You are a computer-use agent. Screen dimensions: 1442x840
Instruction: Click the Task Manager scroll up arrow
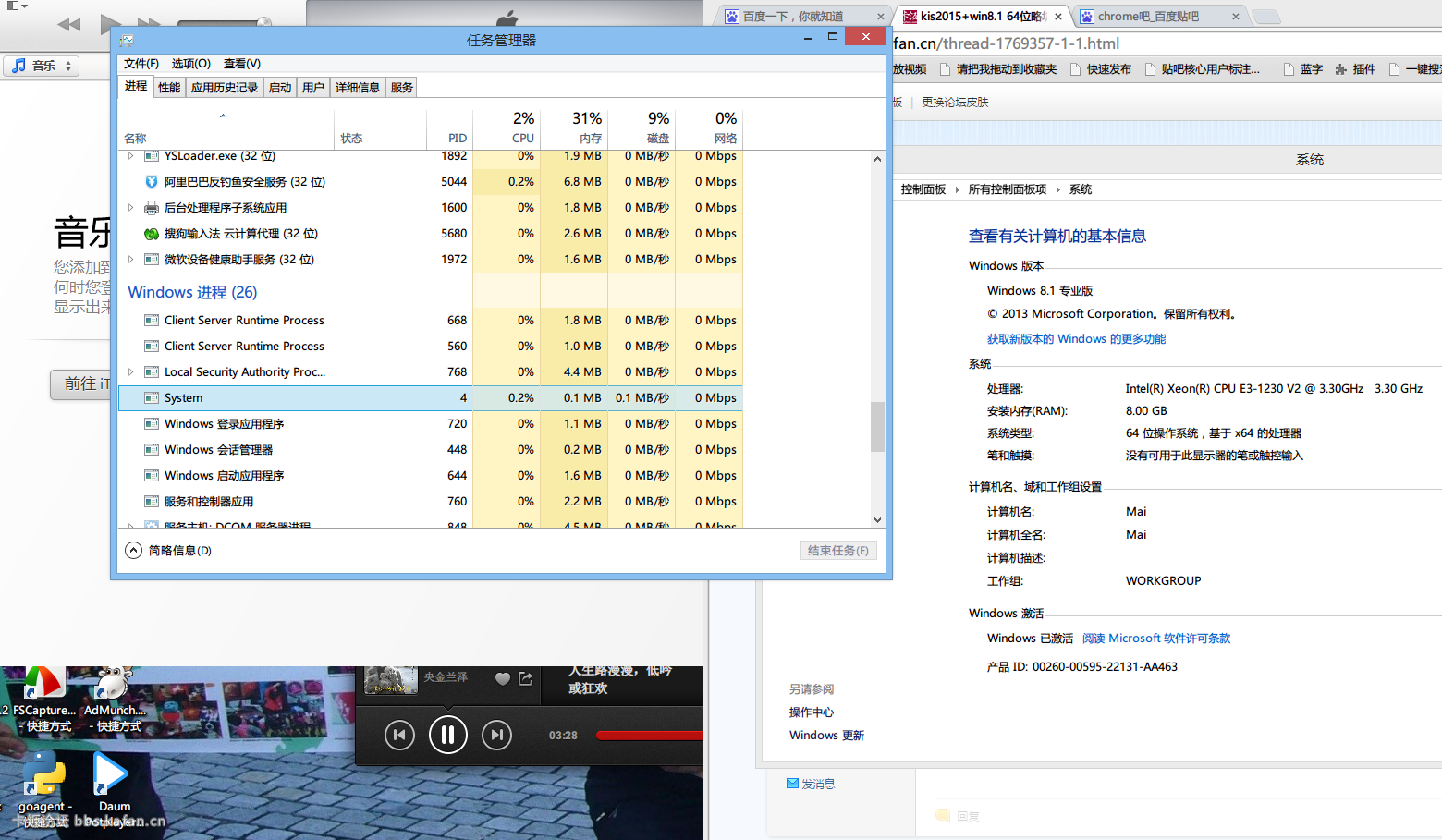point(877,159)
